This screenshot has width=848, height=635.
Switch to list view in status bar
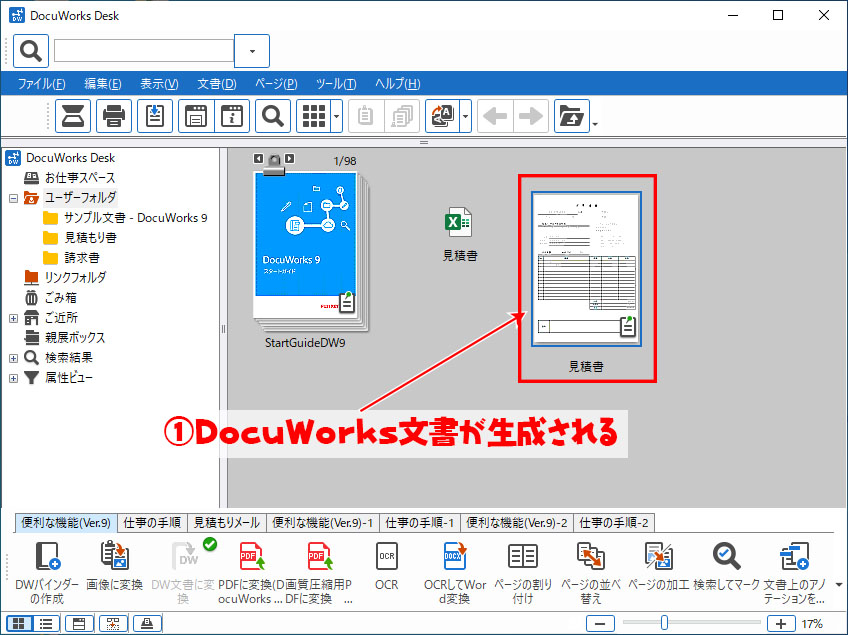pos(47,624)
